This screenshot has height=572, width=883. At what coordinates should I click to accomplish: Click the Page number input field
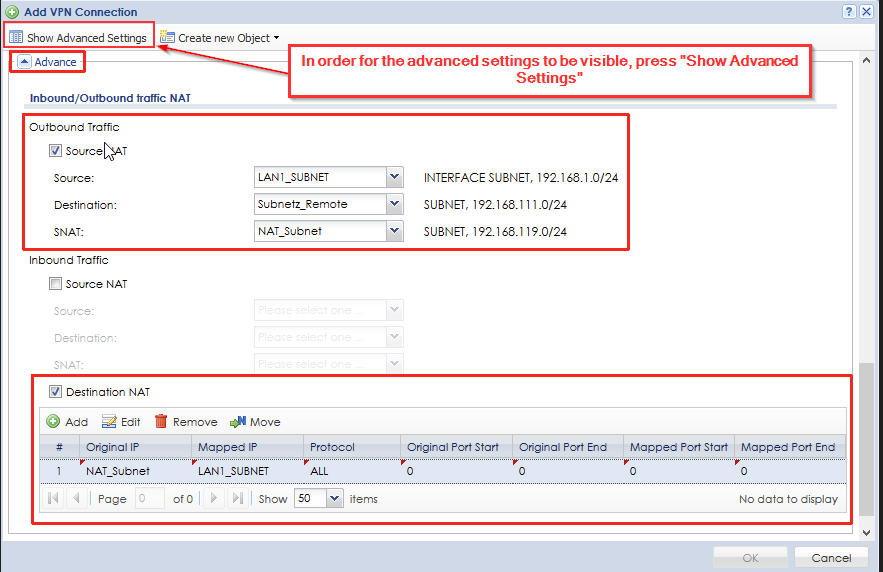[x=149, y=498]
